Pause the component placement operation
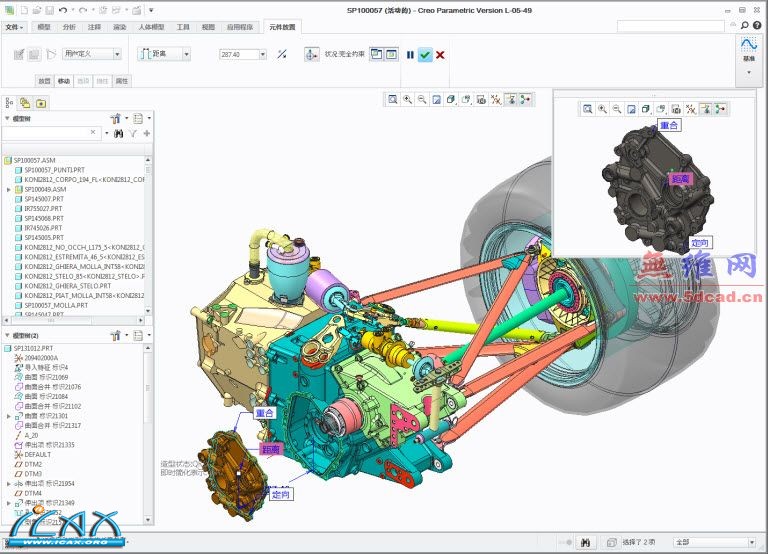 tap(410, 55)
